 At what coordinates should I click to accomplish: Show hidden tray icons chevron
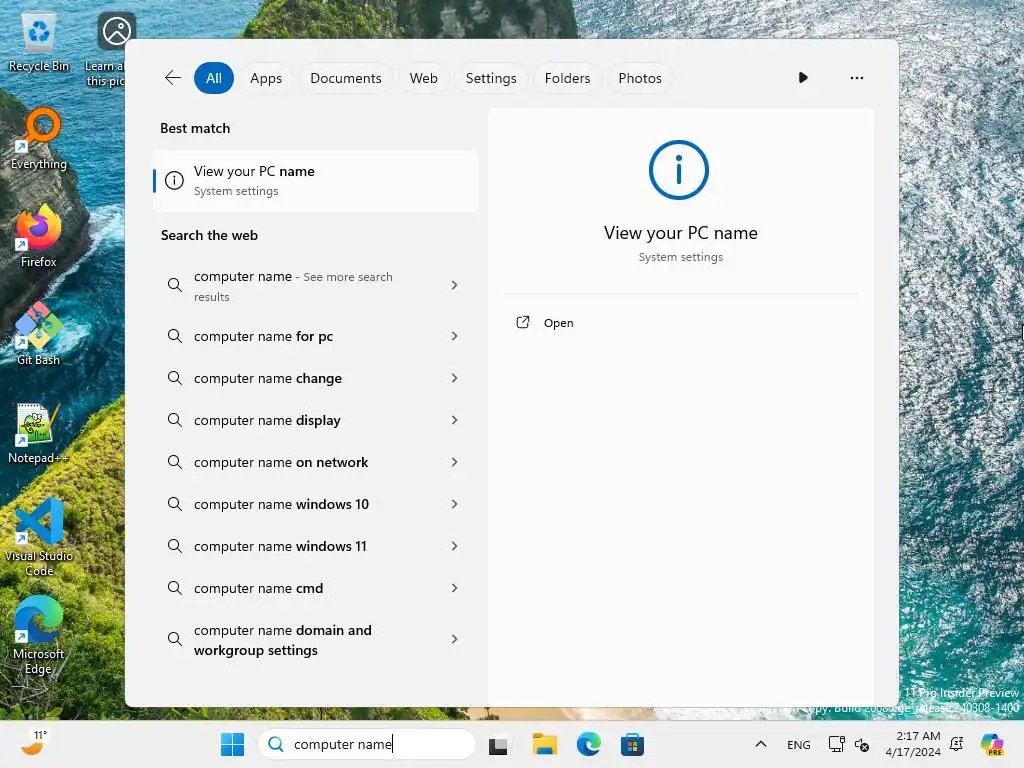click(x=761, y=744)
